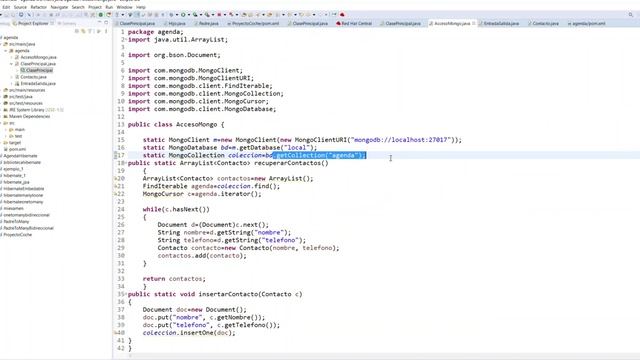Click warning marker on line 21 gutter
The width and height of the screenshot is (640, 360).
click(116, 186)
